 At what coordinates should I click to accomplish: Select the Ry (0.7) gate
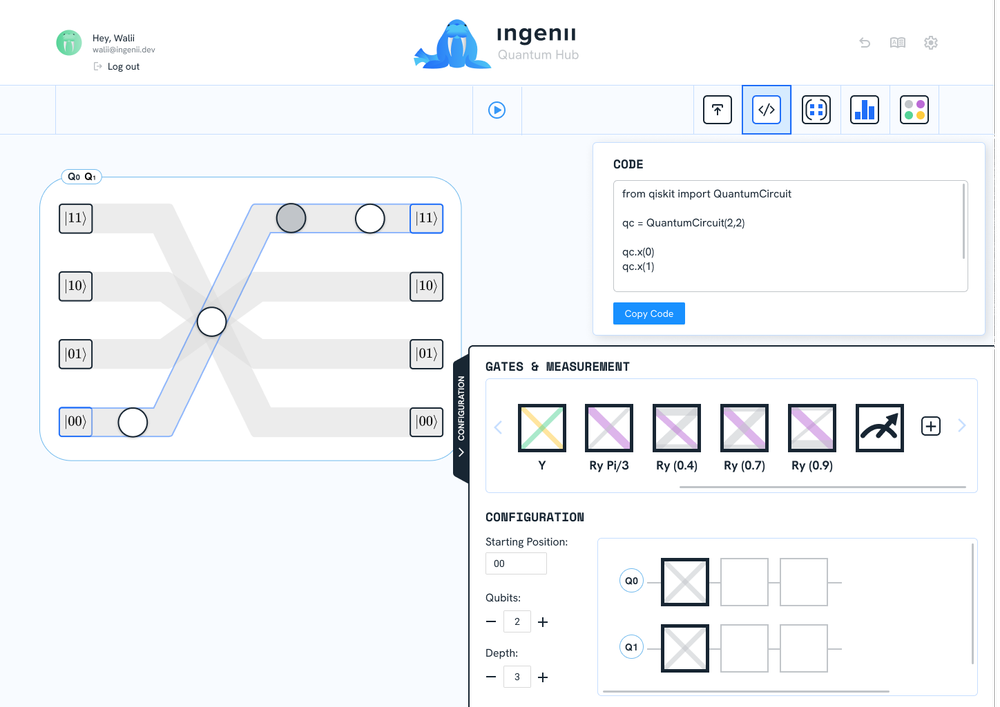pos(744,427)
